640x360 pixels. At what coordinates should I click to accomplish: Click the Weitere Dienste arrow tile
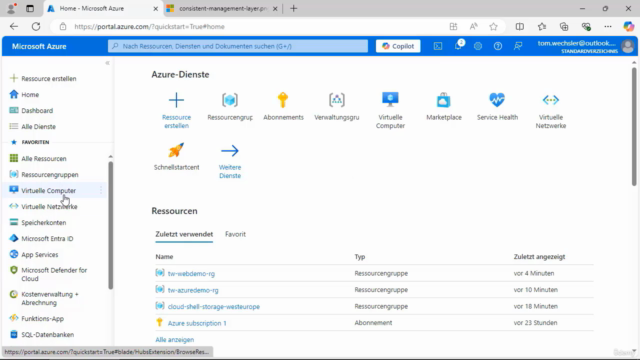(x=230, y=161)
